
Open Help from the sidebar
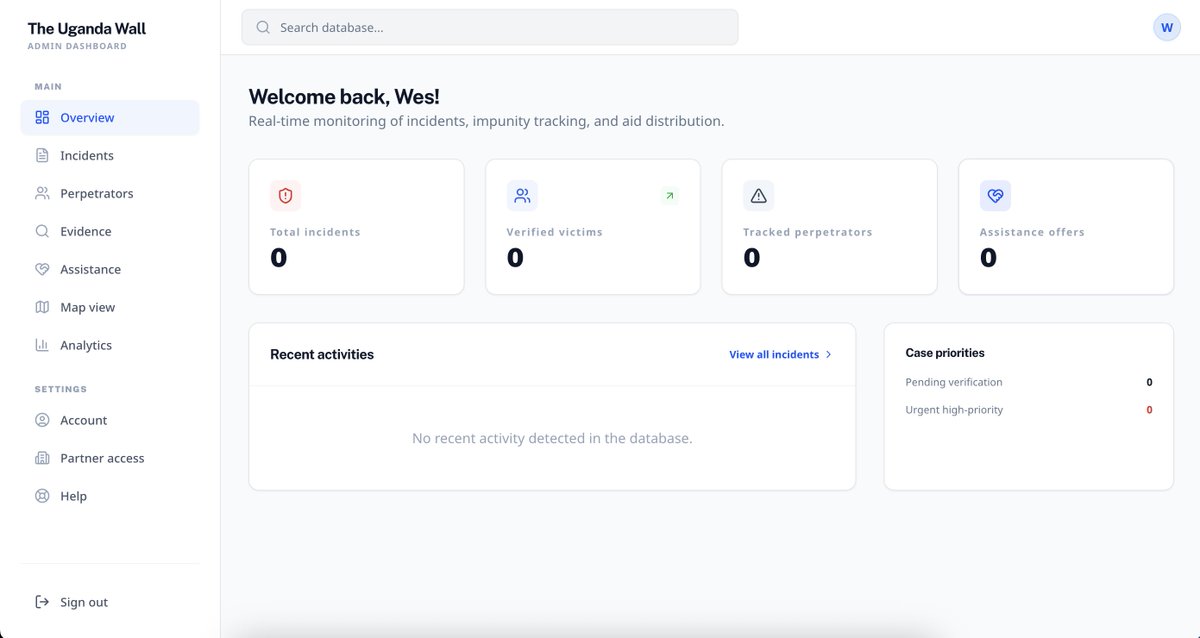click(73, 496)
